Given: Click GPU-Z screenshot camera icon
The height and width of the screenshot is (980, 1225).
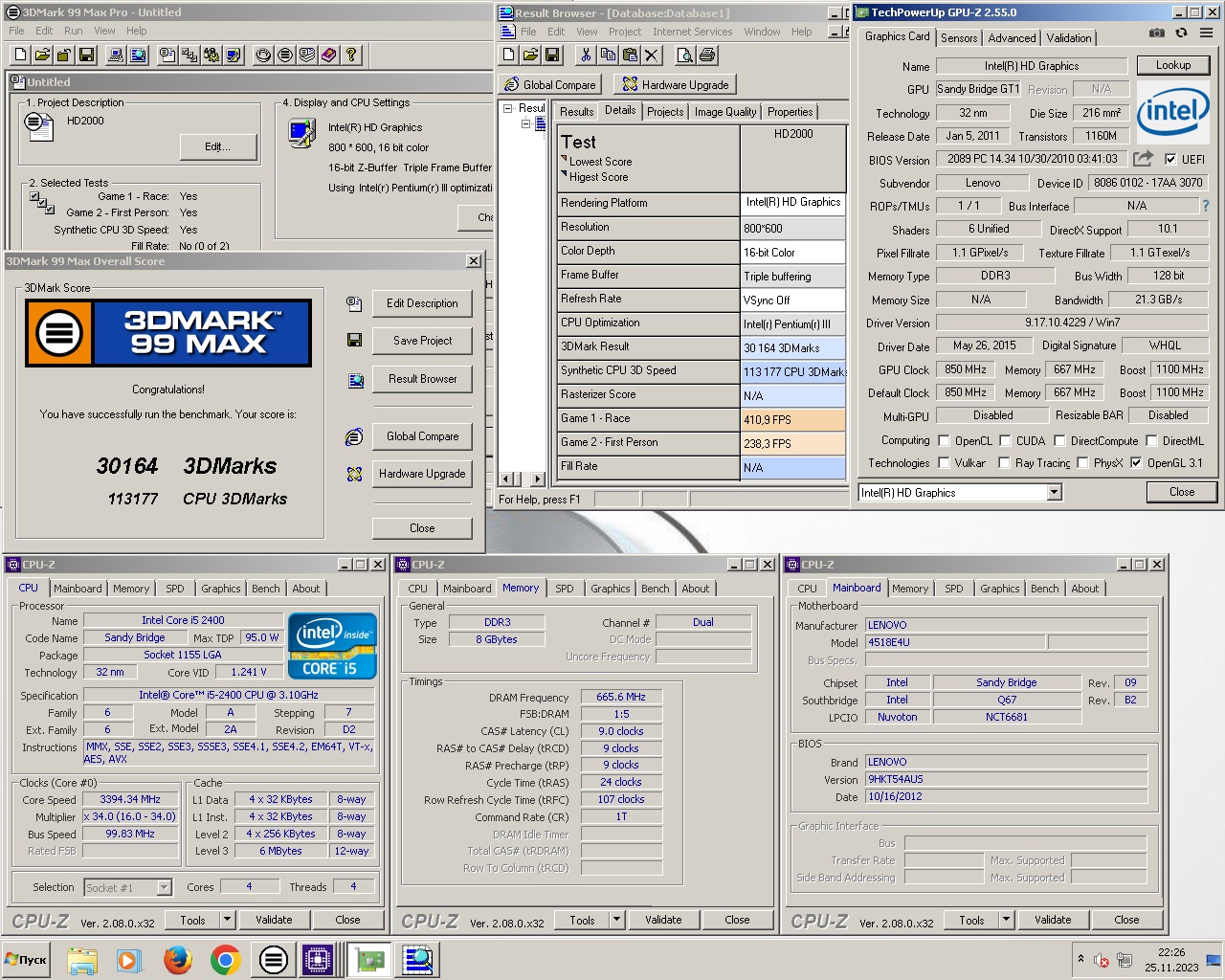Looking at the screenshot, I should pyautogui.click(x=1157, y=33).
